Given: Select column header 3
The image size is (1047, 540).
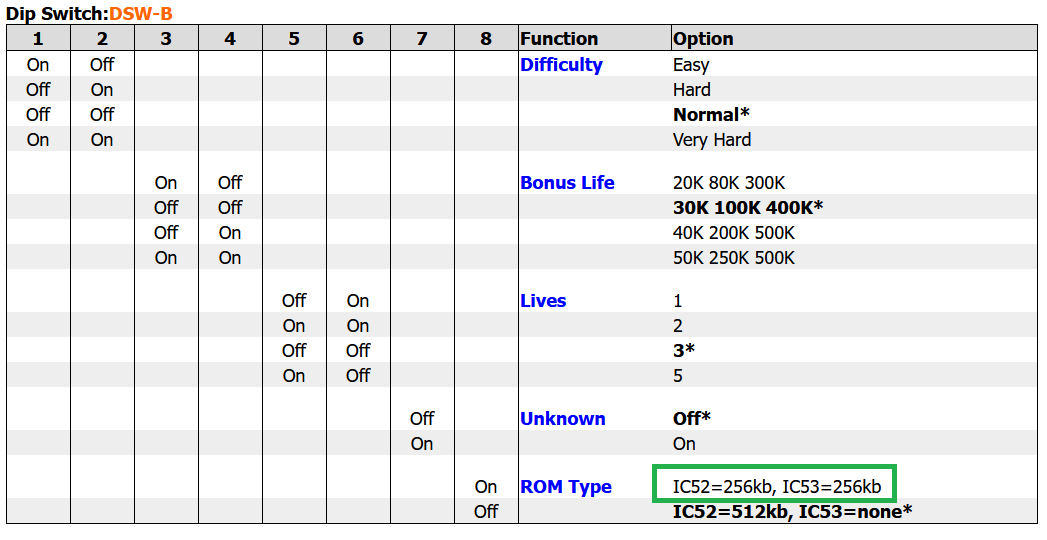Looking at the screenshot, I should point(166,39).
